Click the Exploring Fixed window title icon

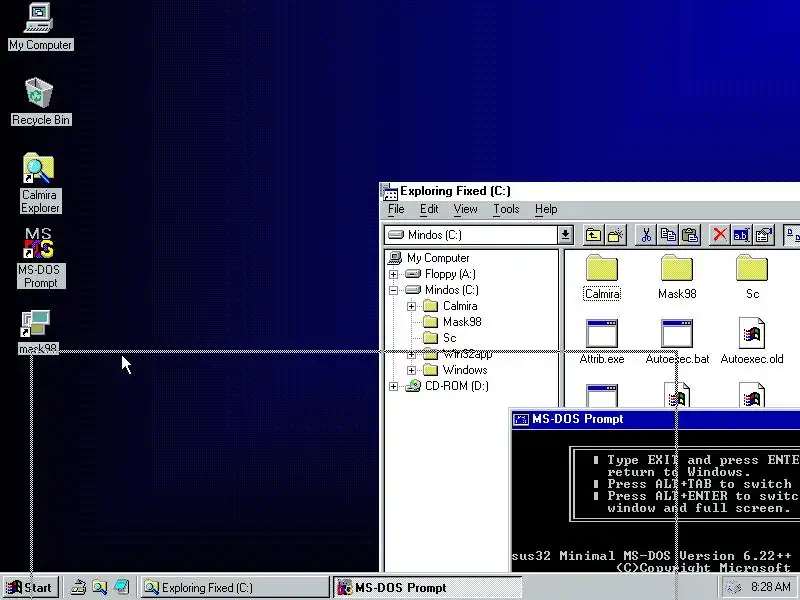(389, 192)
